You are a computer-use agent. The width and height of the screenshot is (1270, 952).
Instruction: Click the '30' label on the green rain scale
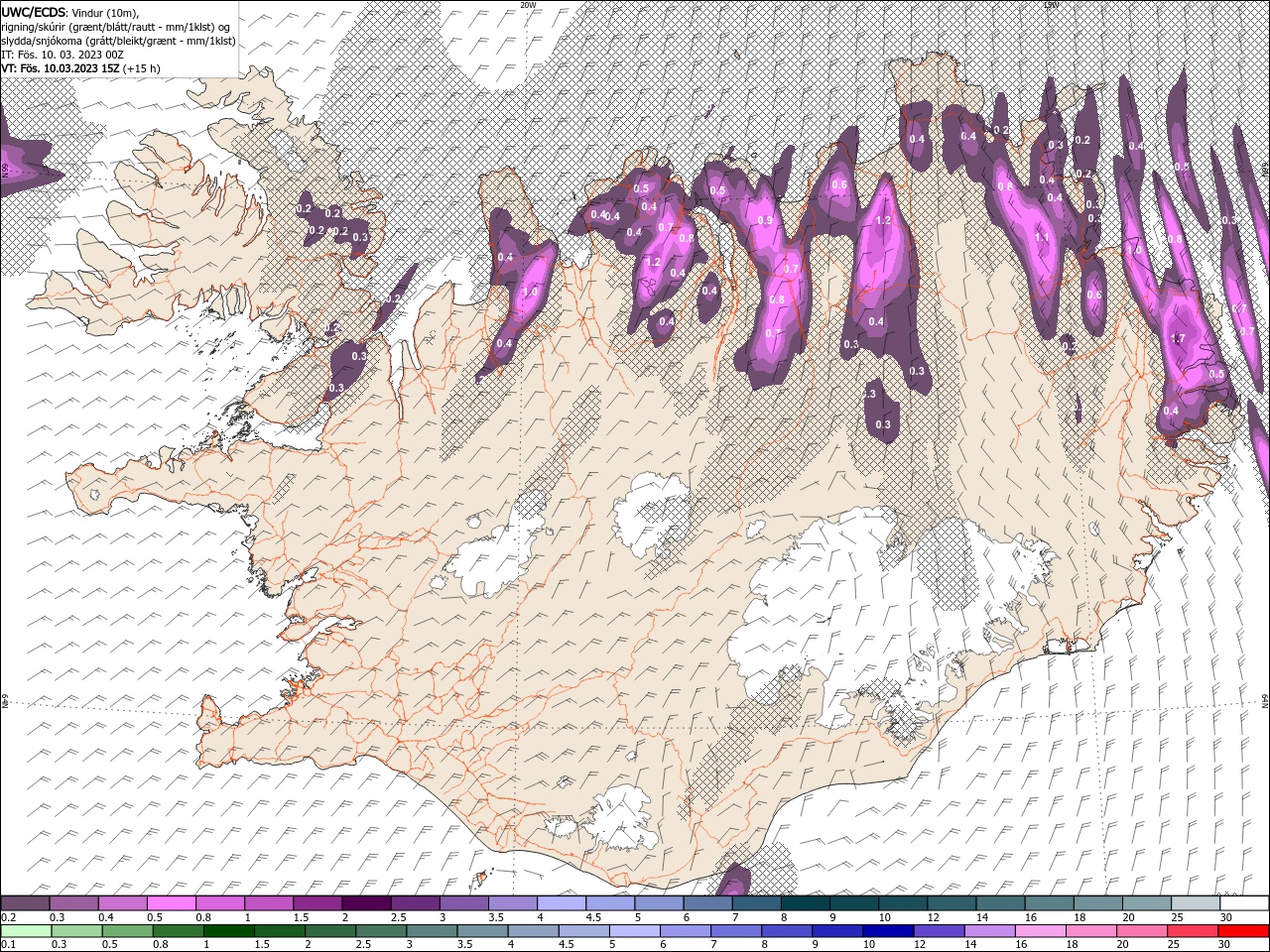click(1226, 945)
